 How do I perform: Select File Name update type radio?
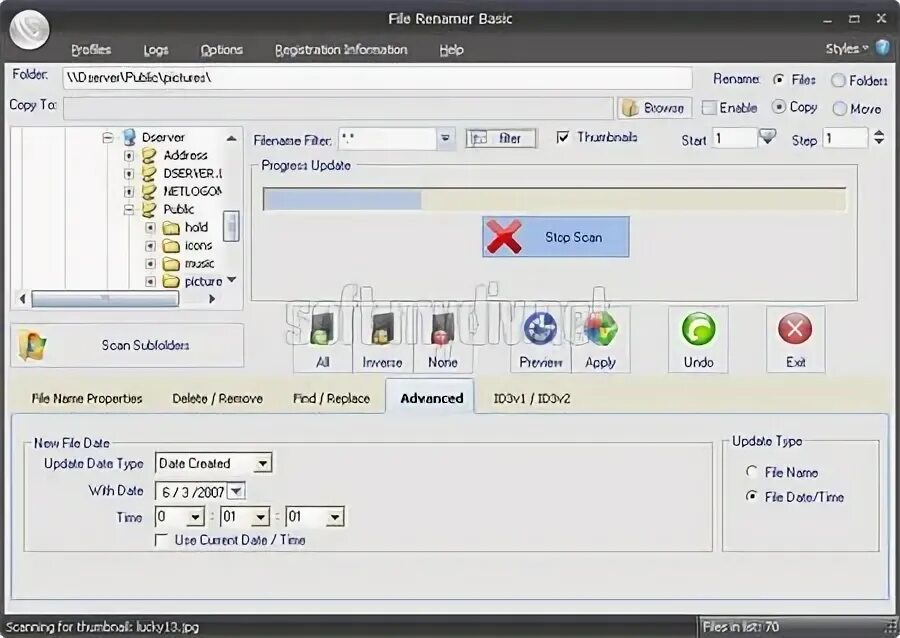pyautogui.click(x=751, y=472)
